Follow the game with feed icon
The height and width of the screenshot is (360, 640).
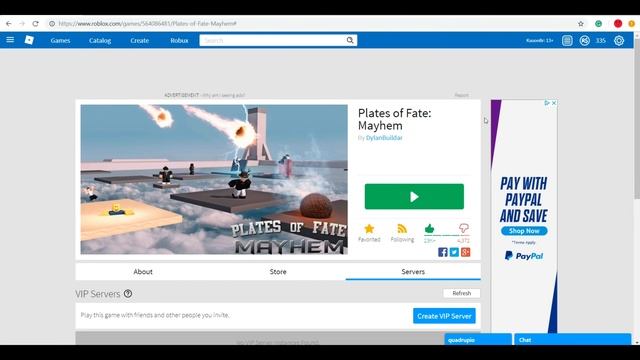click(402, 229)
